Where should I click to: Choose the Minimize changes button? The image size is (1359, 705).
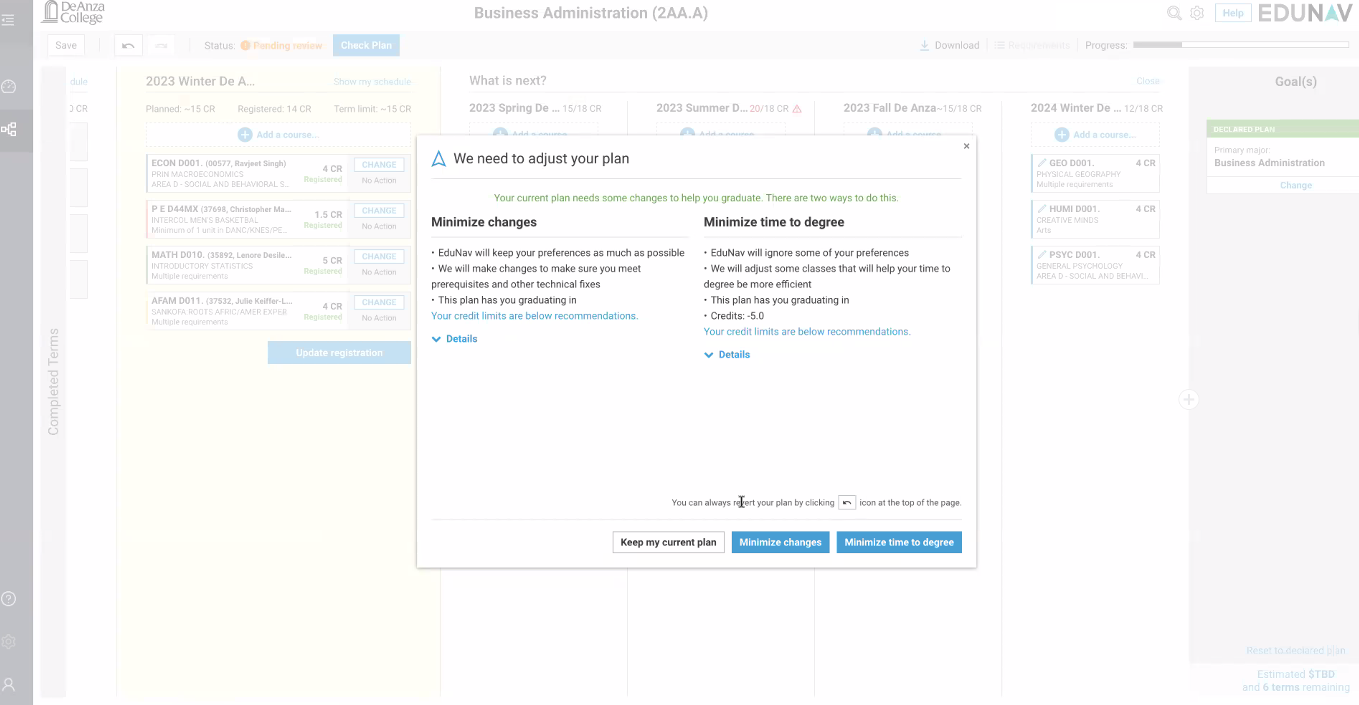[780, 542]
